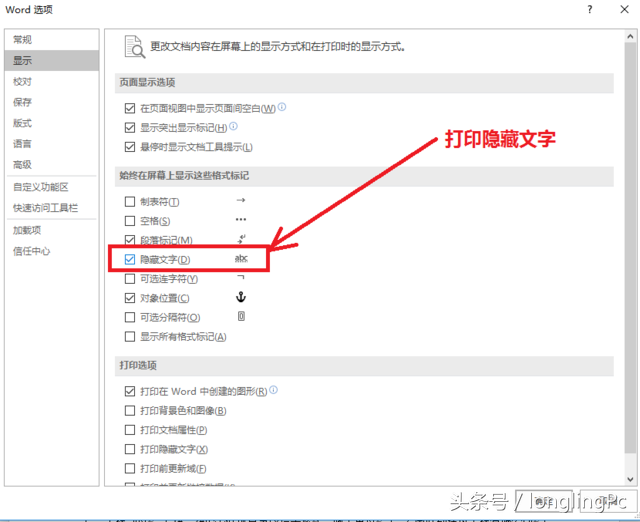
Task: Check 显示所有格式标记 checkbox
Action: point(130,337)
